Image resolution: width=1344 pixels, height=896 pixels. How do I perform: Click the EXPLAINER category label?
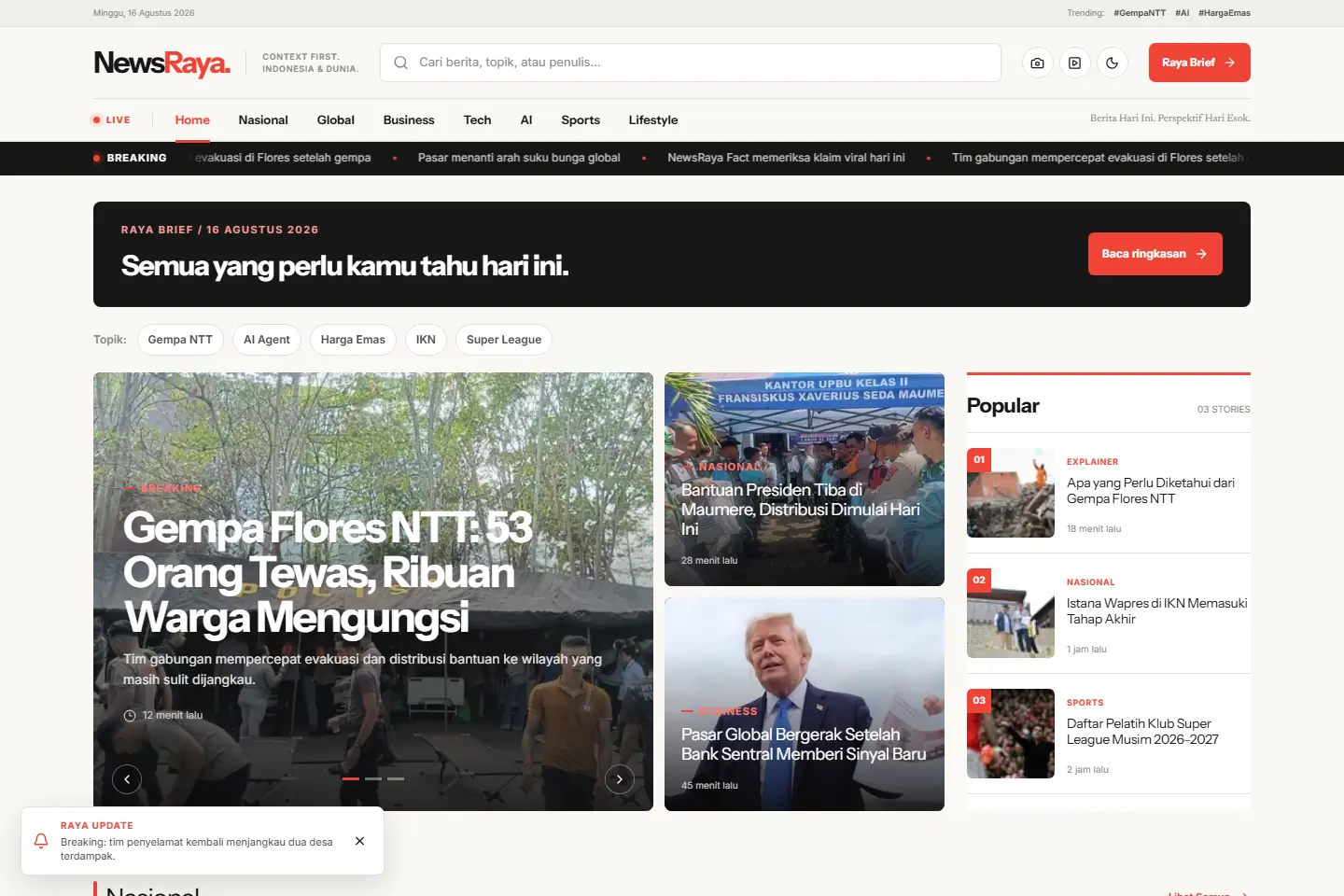click(1092, 462)
